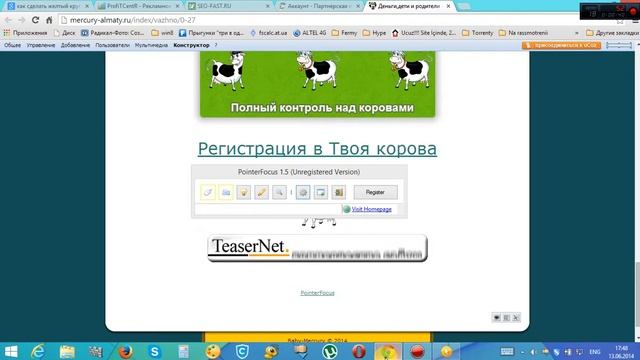The height and width of the screenshot is (360, 640).
Task: Open the Общее admin menu
Action: (12, 45)
